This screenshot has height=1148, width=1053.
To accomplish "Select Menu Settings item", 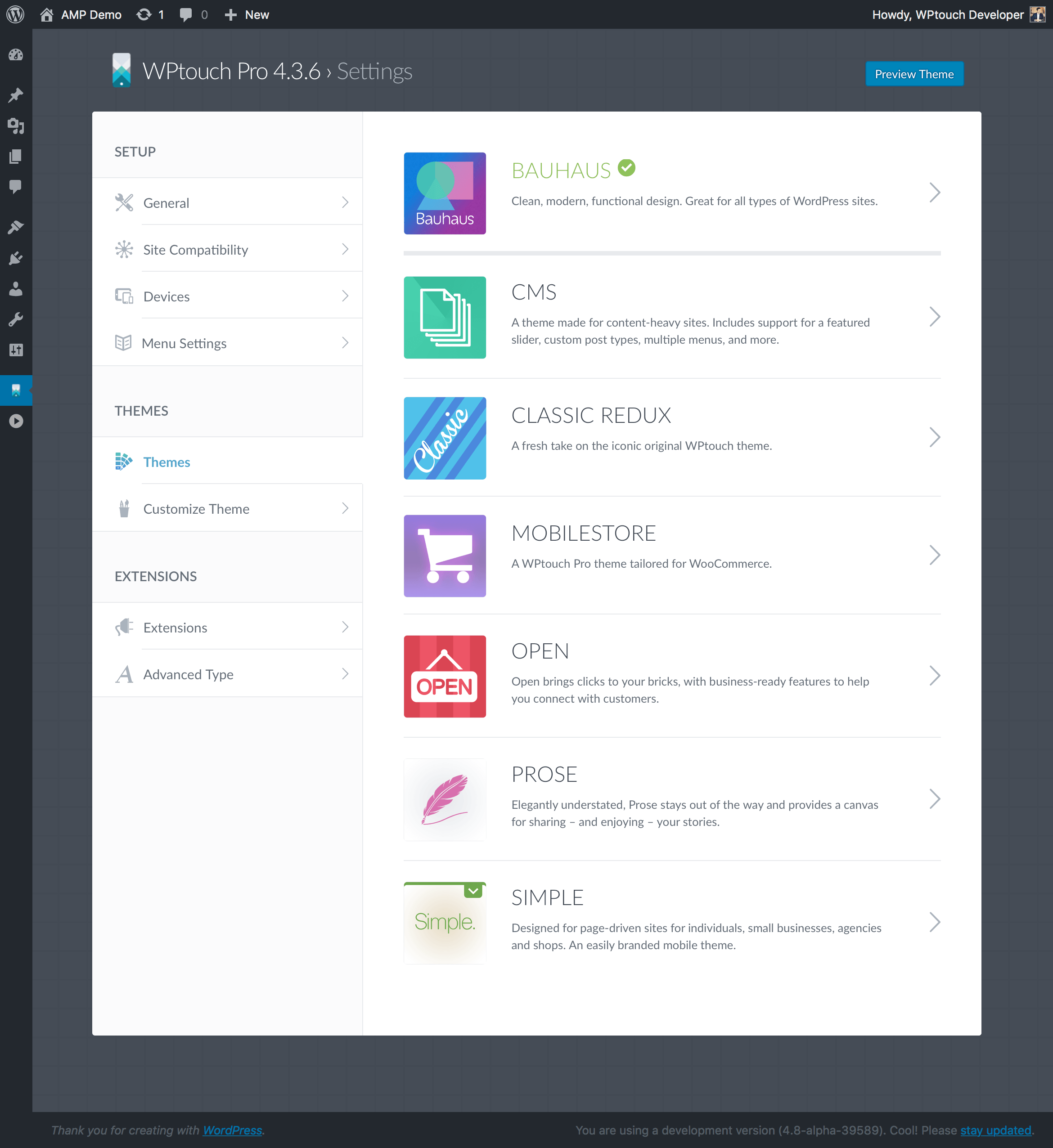I will coord(227,342).
